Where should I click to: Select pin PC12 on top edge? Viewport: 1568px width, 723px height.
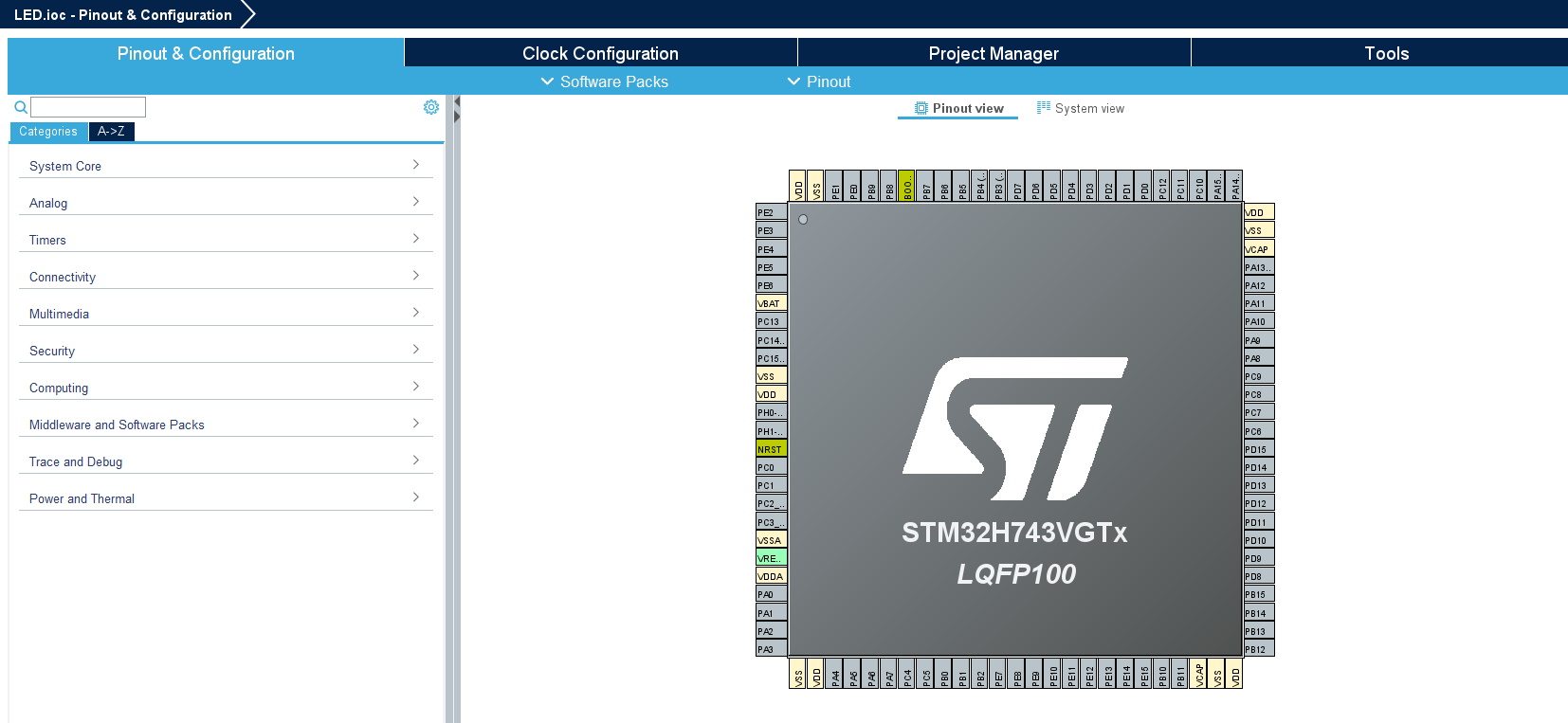(1162, 186)
